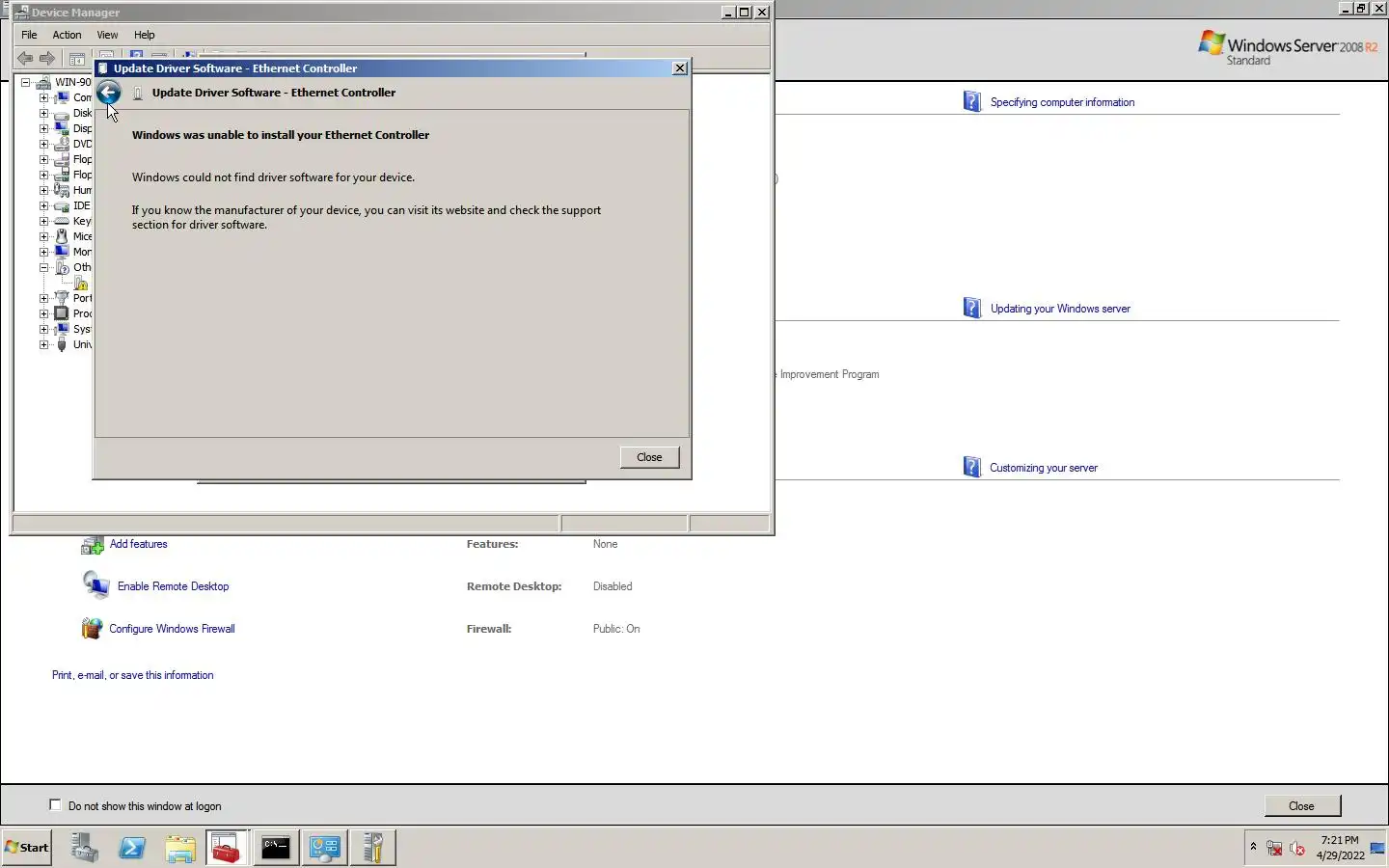Screen dimensions: 1389x868
Task: Open the Help menu in Device Manager
Action: click(144, 35)
